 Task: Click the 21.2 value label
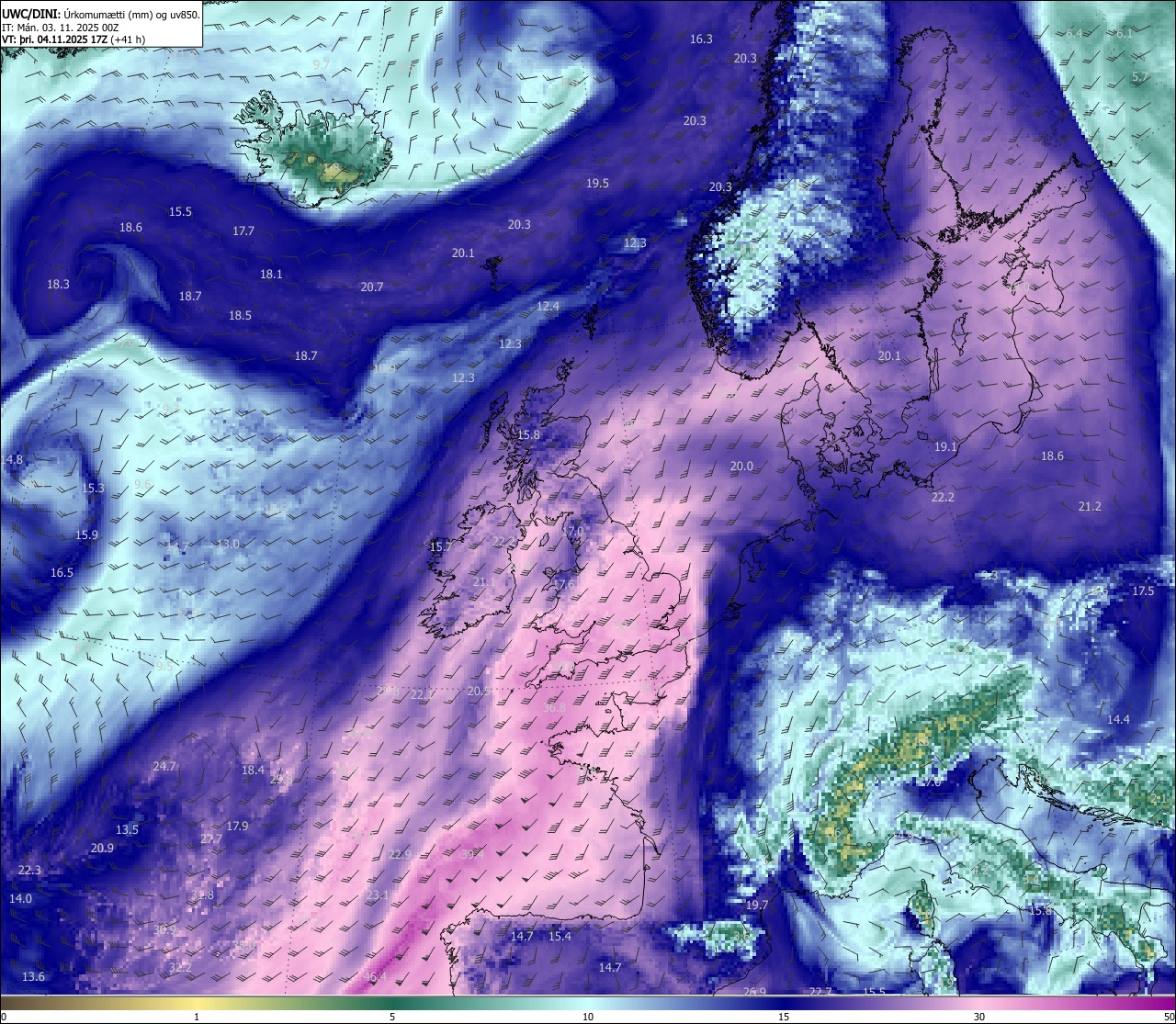(1090, 507)
